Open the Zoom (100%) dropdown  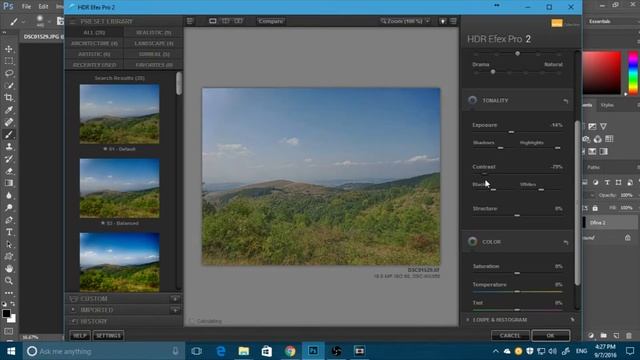click(x=405, y=21)
